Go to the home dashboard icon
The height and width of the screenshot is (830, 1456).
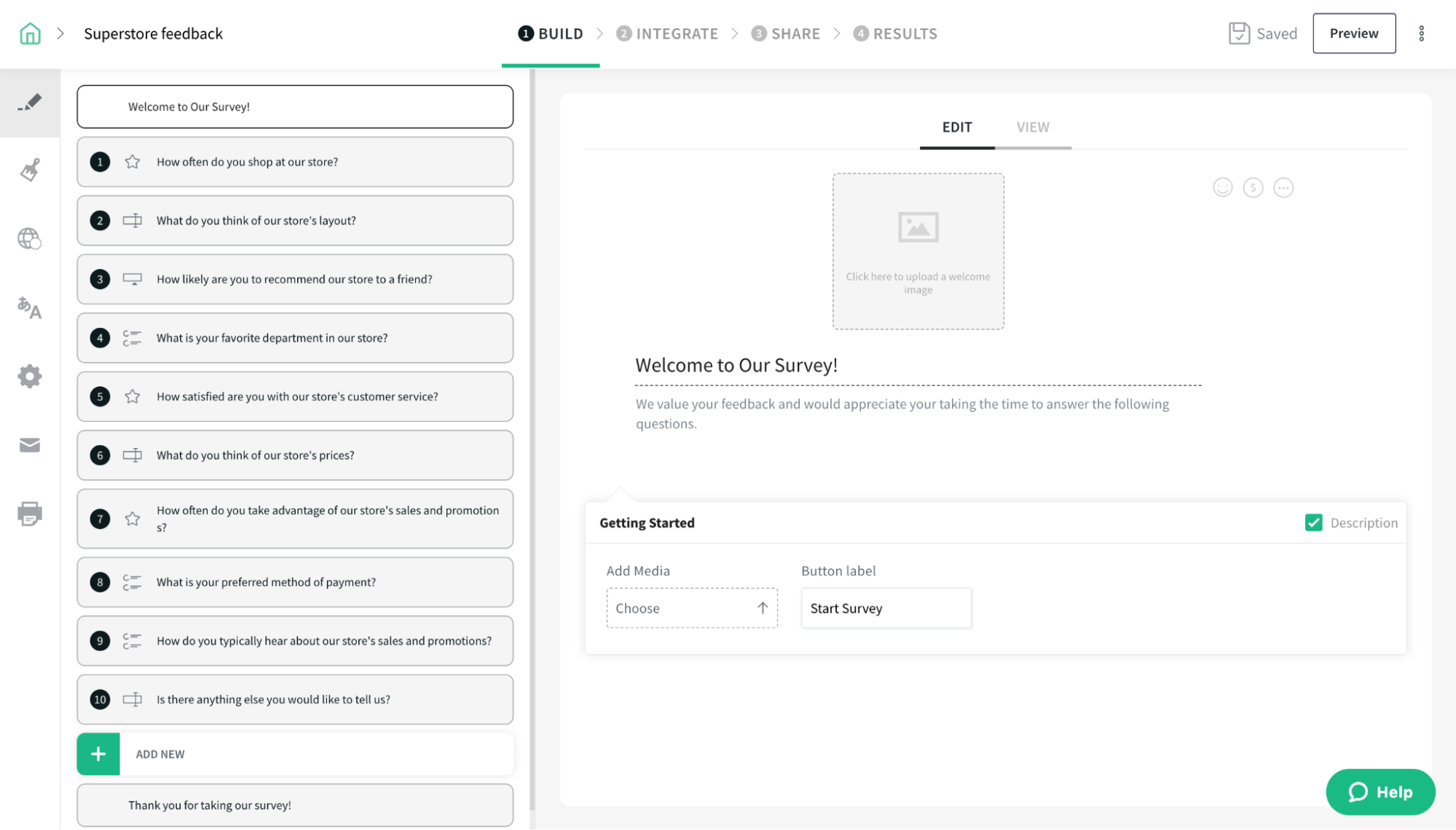click(30, 34)
